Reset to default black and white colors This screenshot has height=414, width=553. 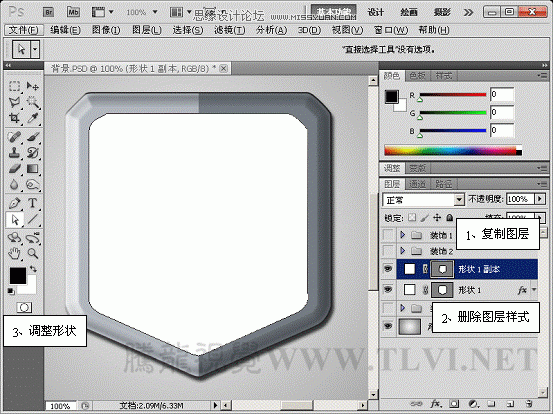click(11, 291)
